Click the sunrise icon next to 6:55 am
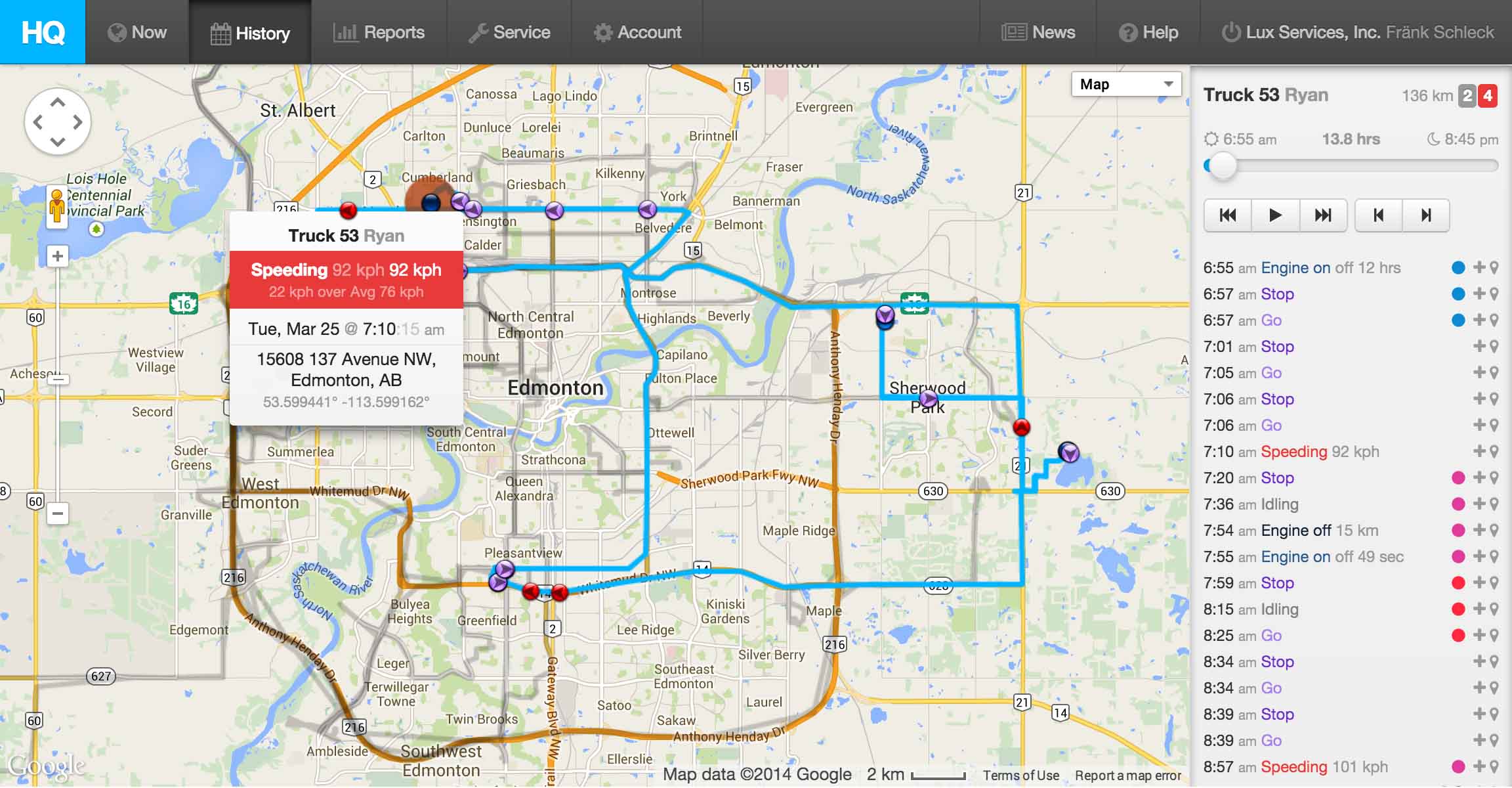 point(1211,139)
